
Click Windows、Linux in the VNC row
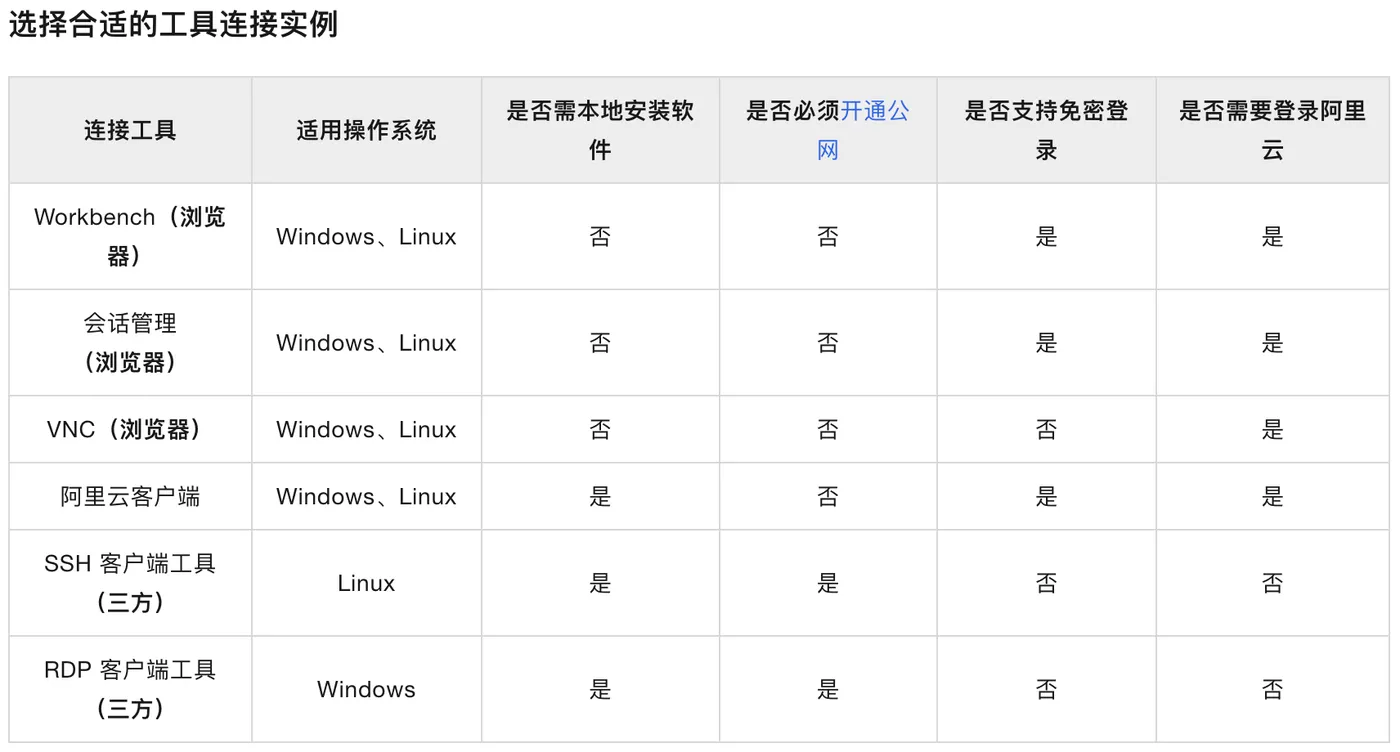pyautogui.click(x=366, y=429)
